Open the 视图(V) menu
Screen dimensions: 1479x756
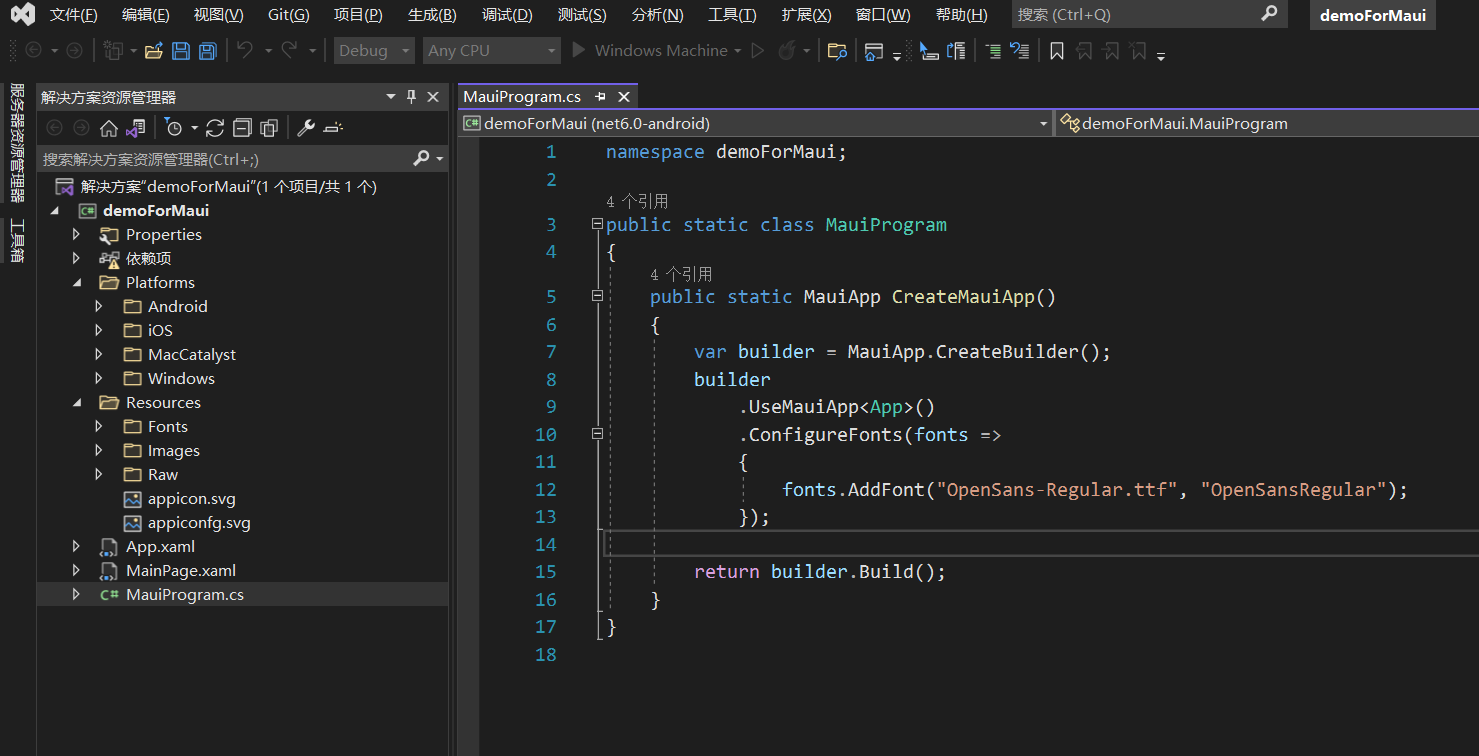click(x=218, y=15)
